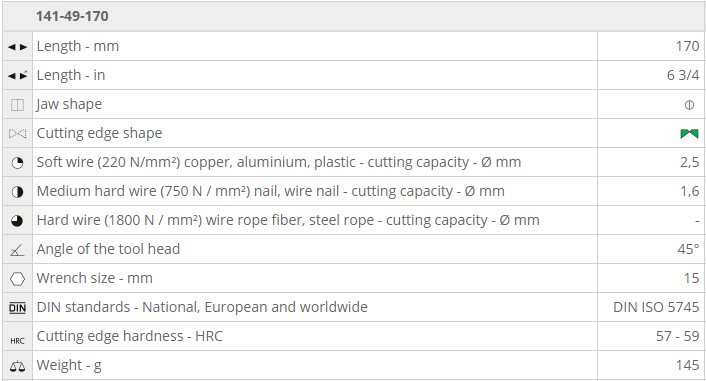Click the DIN ISO 5745 value
706x381 pixels.
656,307
